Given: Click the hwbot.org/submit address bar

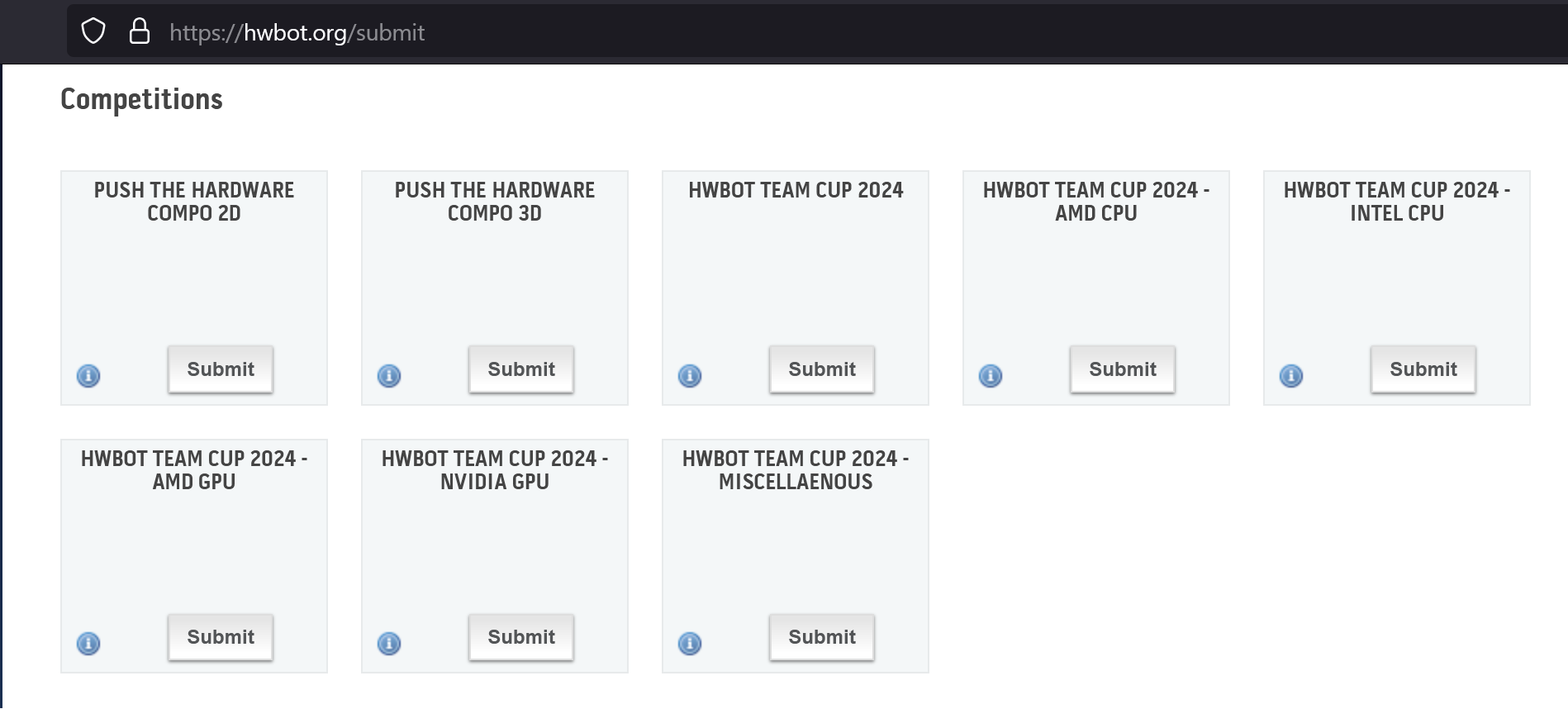Looking at the screenshot, I should [817, 32].
